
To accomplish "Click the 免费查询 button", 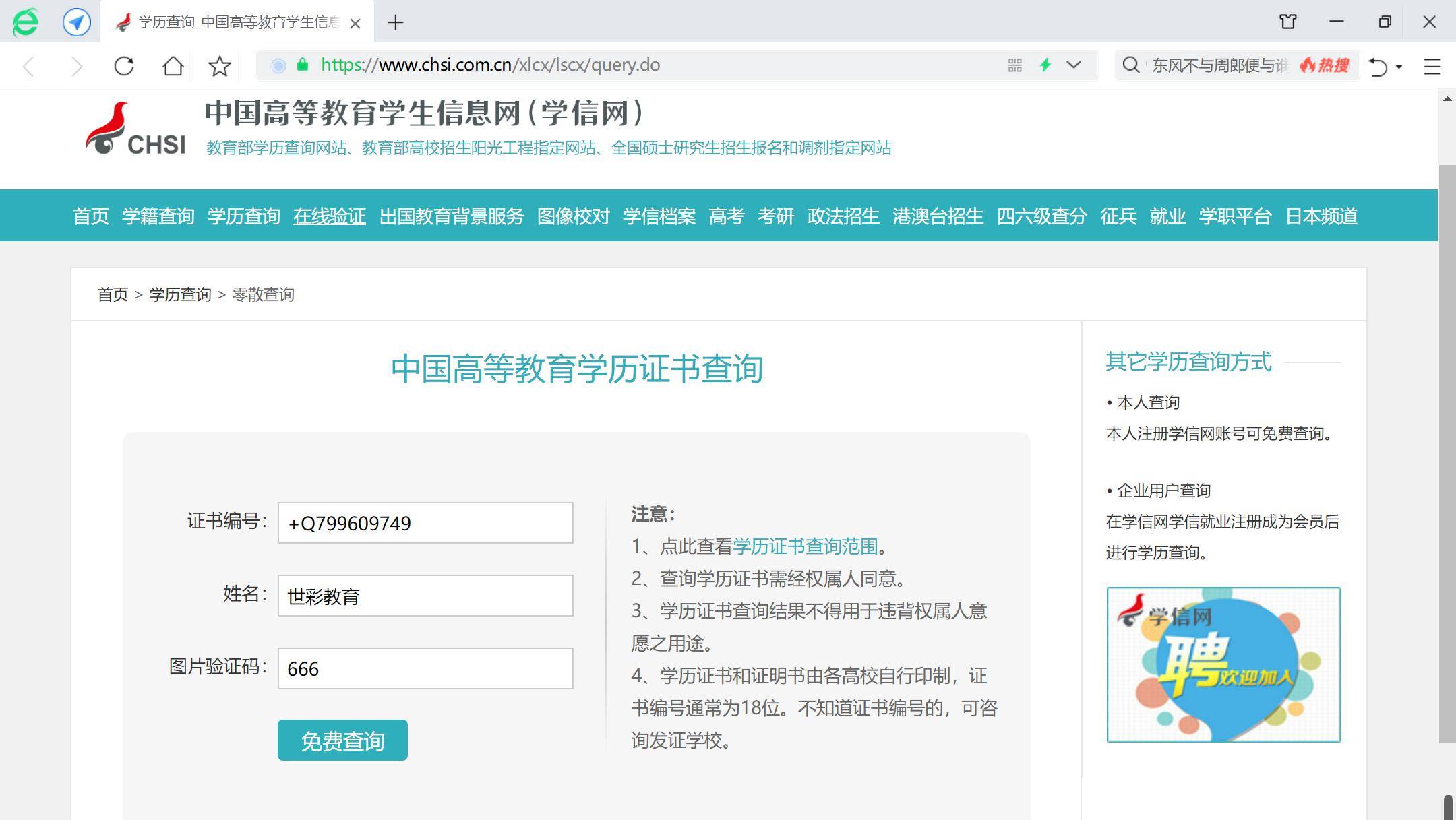I will [x=342, y=740].
